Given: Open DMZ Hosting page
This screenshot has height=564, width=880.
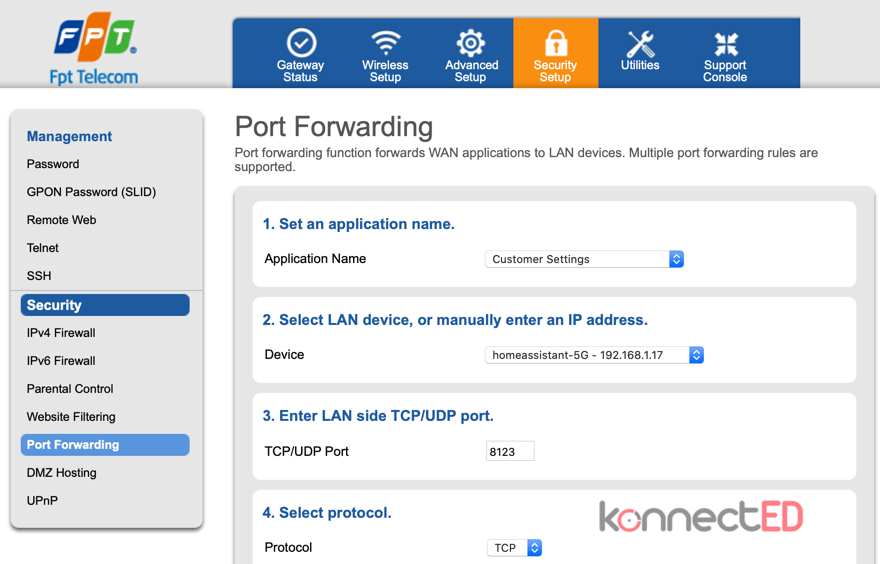Looking at the screenshot, I should point(62,473).
